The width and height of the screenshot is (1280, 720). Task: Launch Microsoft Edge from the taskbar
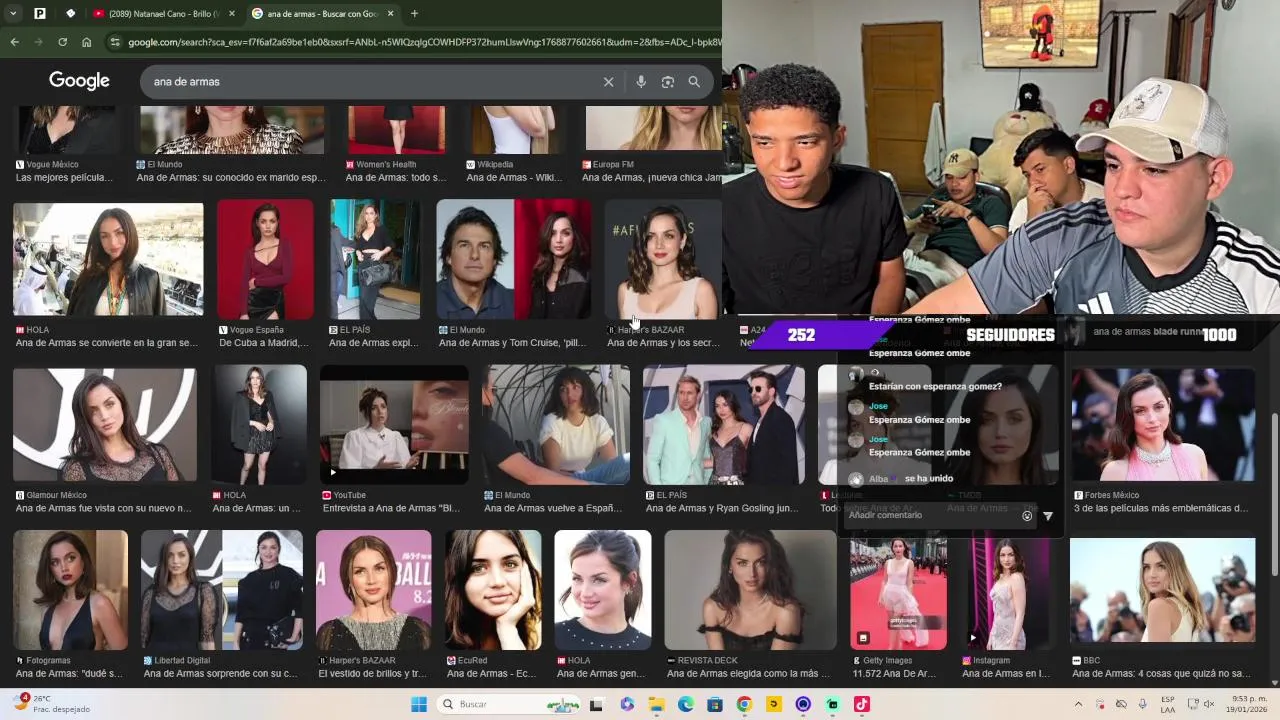[x=686, y=704]
